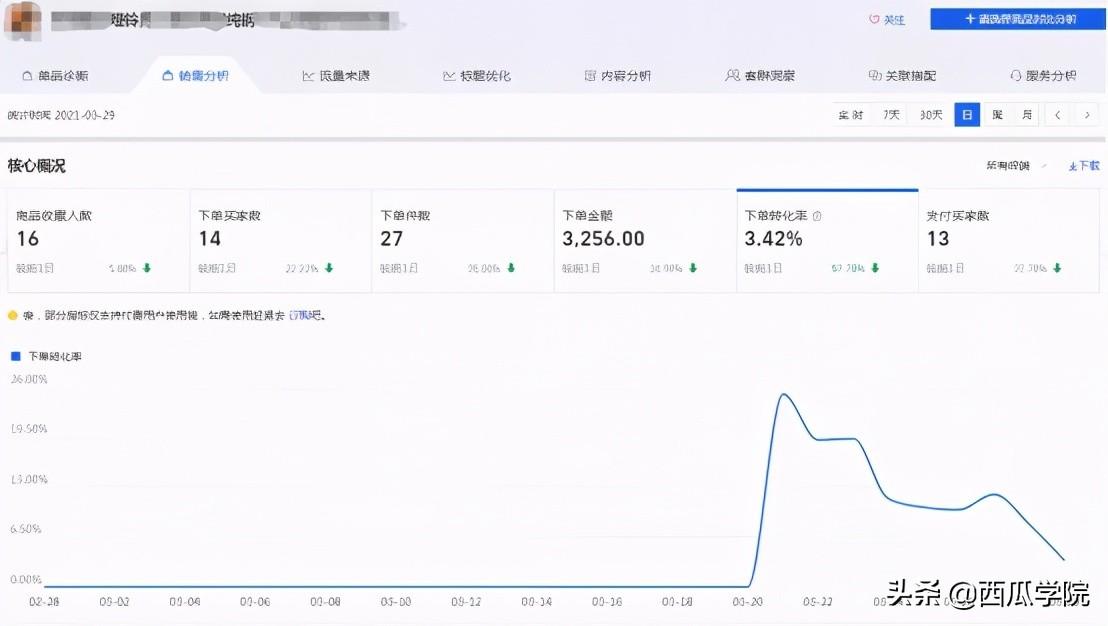Select the 实时 real-time view
Viewport: 1108px width, 626px height.
point(851,115)
